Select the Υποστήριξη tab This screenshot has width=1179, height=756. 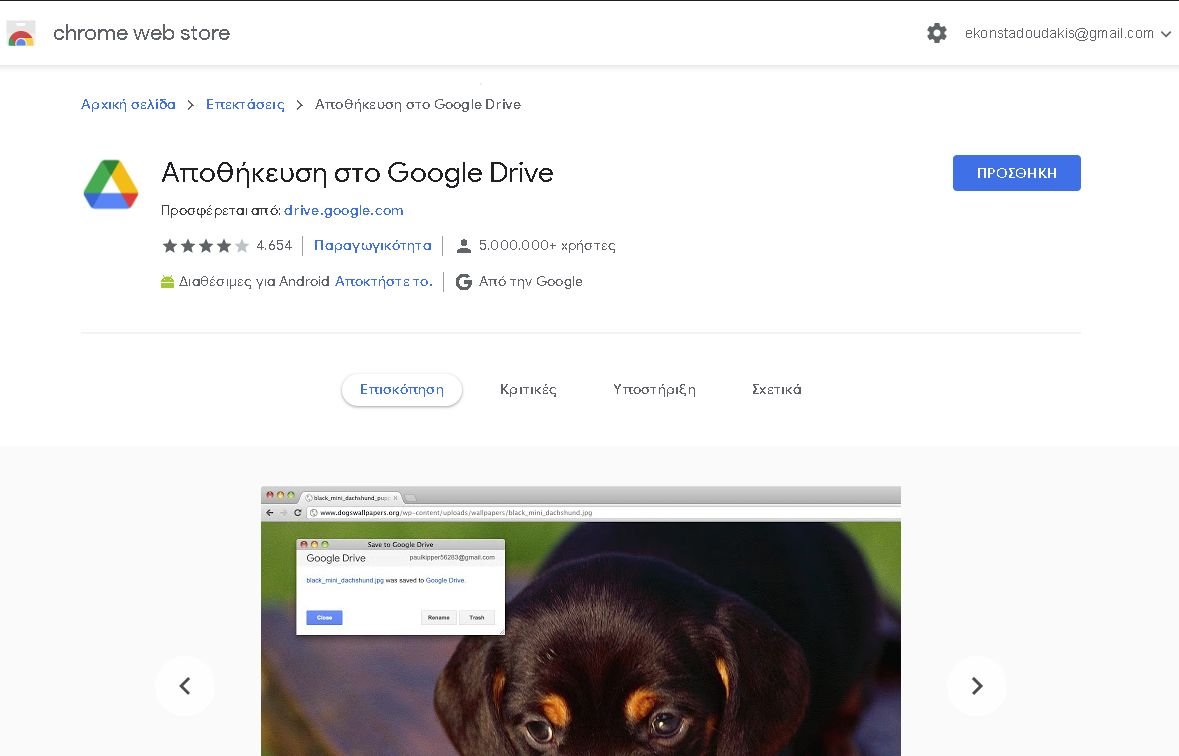(654, 389)
